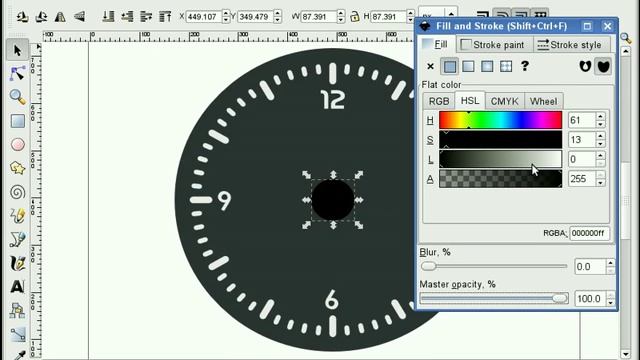Increase the X position stepper
Screen dimensions: 640x360
pos(226,13)
